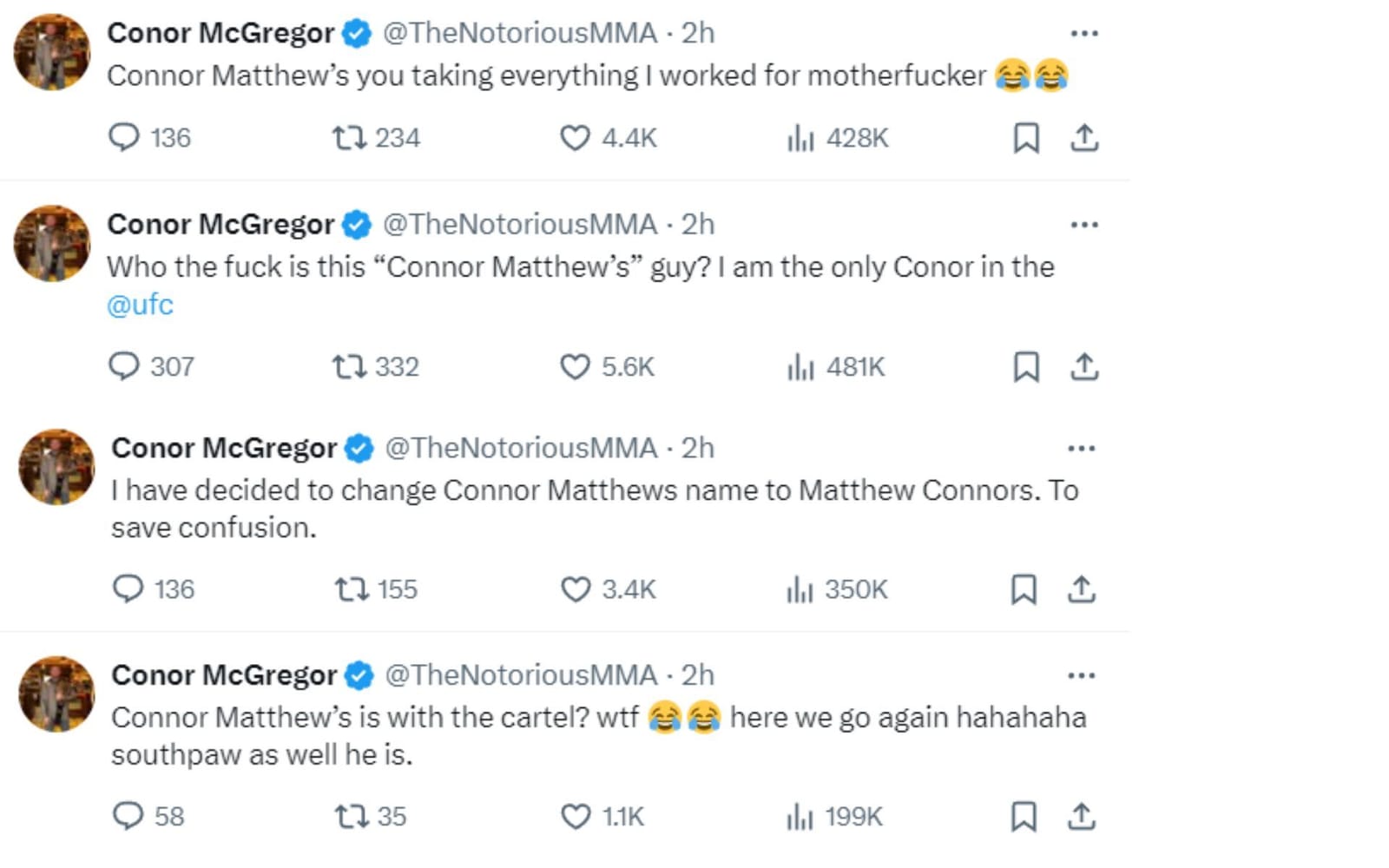Open the three-dot menu on the second tweet

[1084, 223]
